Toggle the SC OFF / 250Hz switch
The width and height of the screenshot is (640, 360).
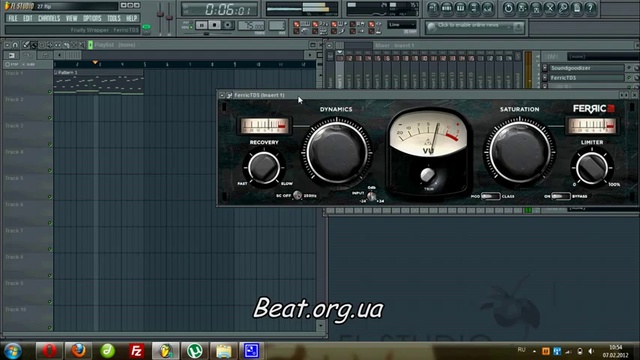click(x=297, y=196)
